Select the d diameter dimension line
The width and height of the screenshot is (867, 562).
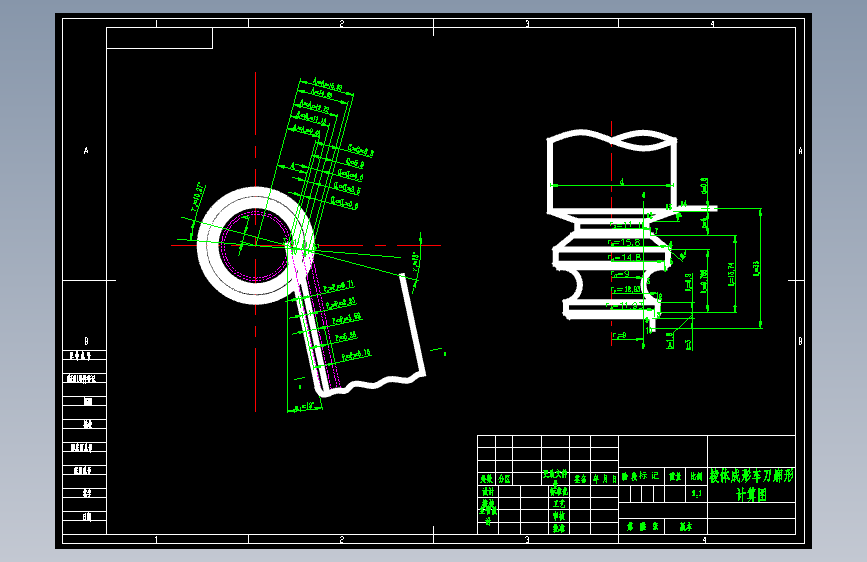click(x=613, y=185)
